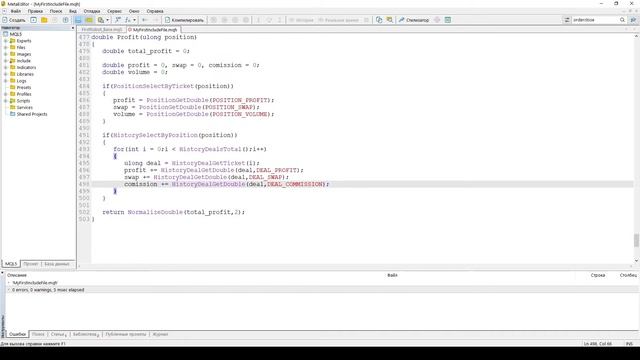
Task: Expand the Scripts folder
Action: pos(6,101)
